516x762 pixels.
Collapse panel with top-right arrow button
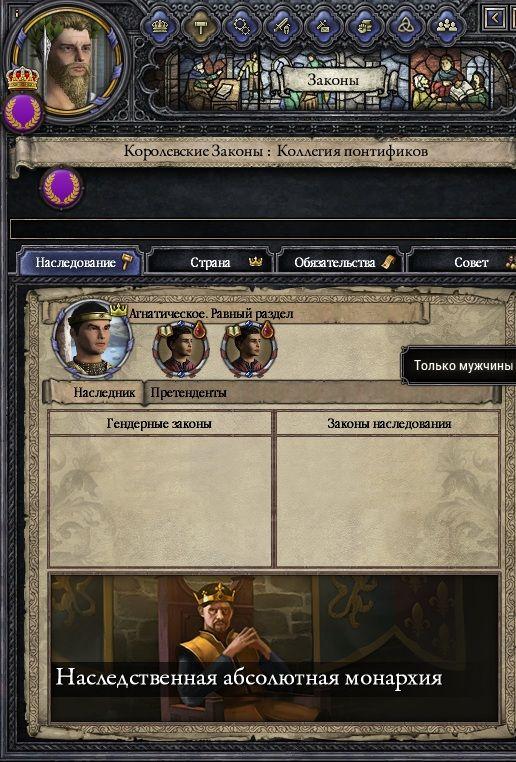(x=494, y=18)
